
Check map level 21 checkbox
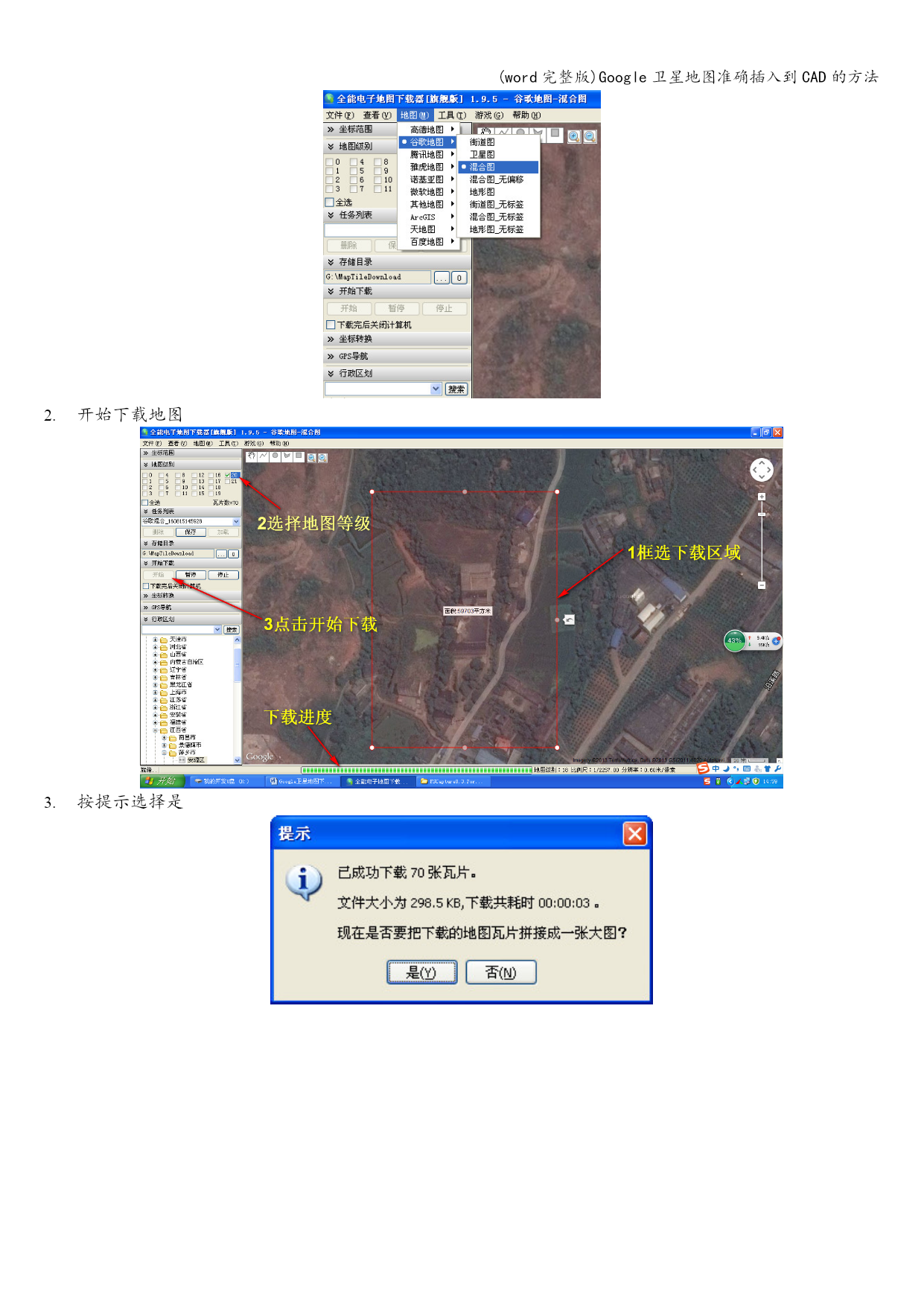[227, 481]
